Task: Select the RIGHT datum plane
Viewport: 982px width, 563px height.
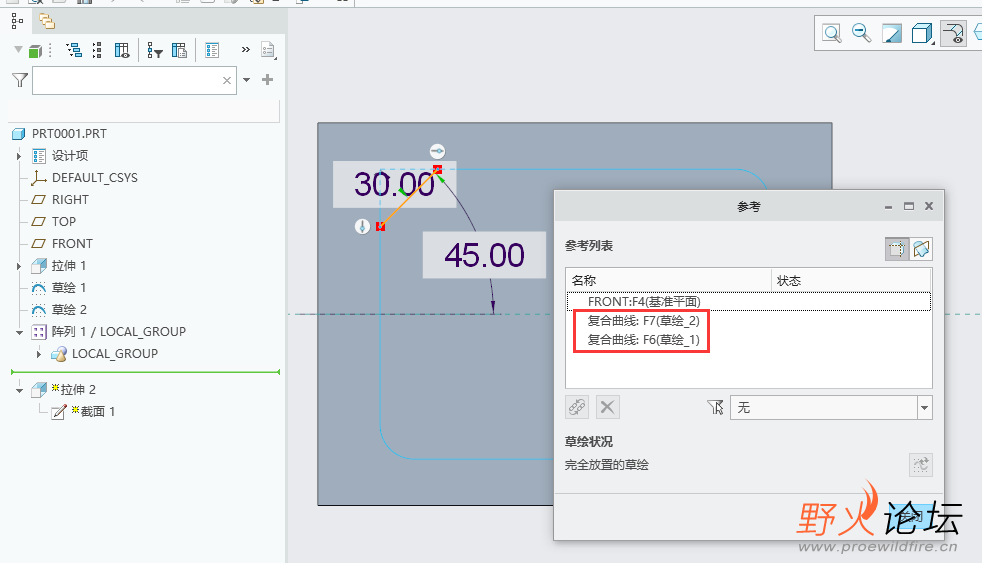Action: [x=70, y=200]
